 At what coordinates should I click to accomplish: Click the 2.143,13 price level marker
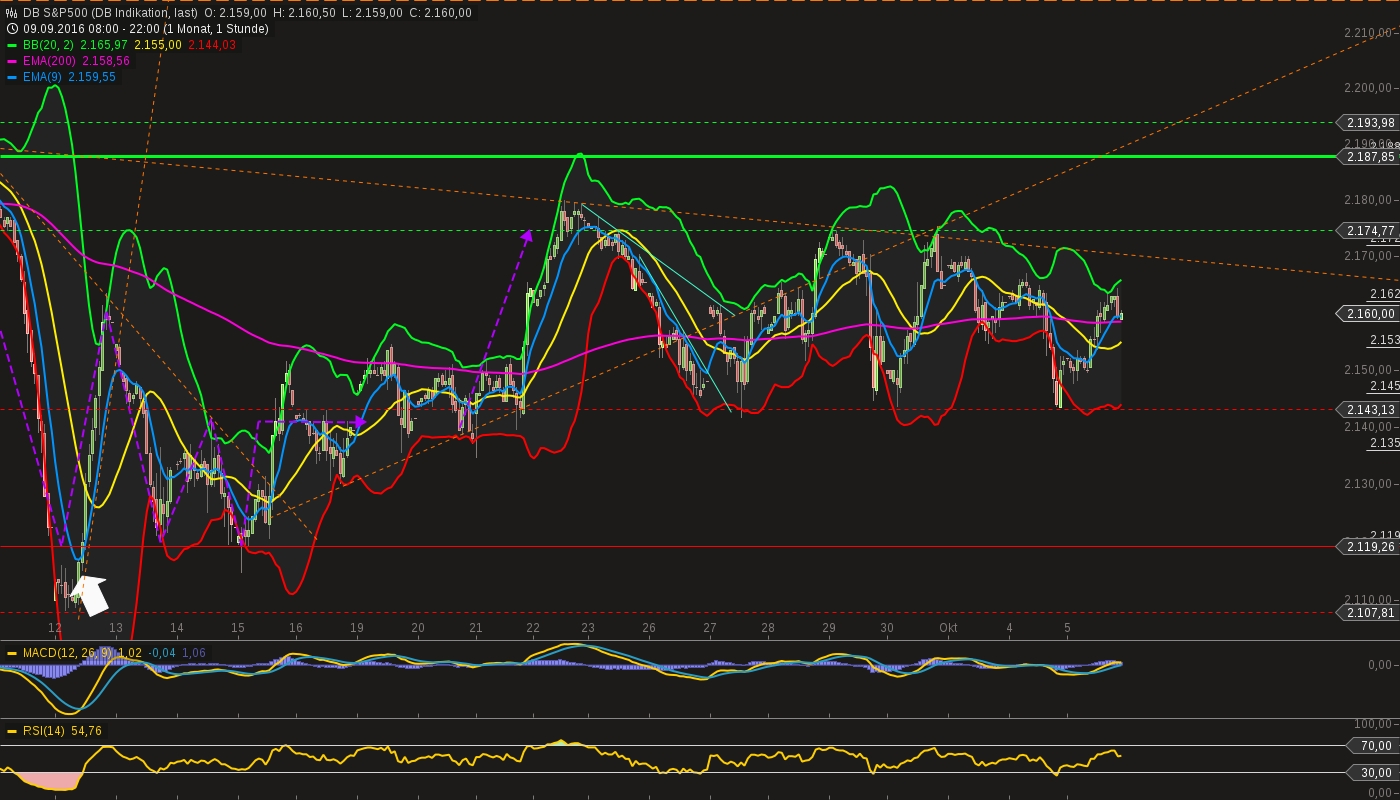tap(1368, 410)
